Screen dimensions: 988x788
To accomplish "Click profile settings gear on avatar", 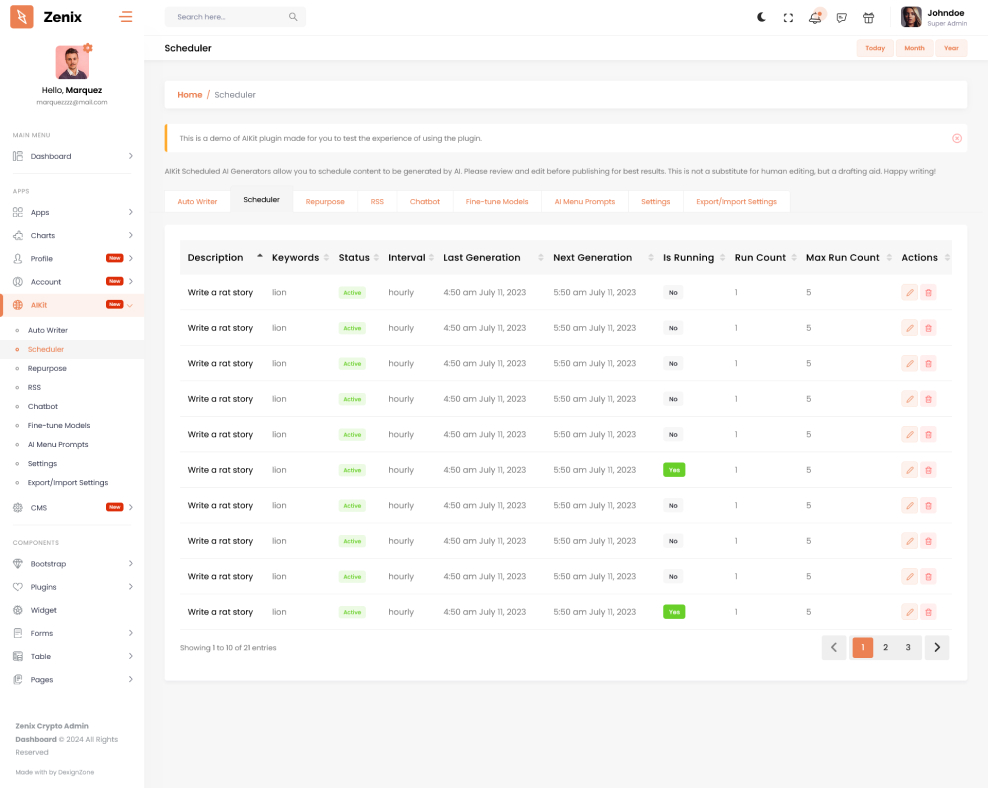I will point(88,48).
